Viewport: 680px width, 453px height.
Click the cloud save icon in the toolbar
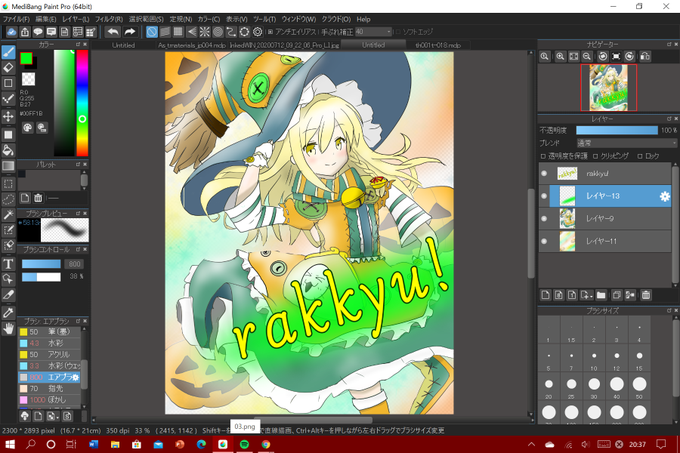[x=12, y=32]
